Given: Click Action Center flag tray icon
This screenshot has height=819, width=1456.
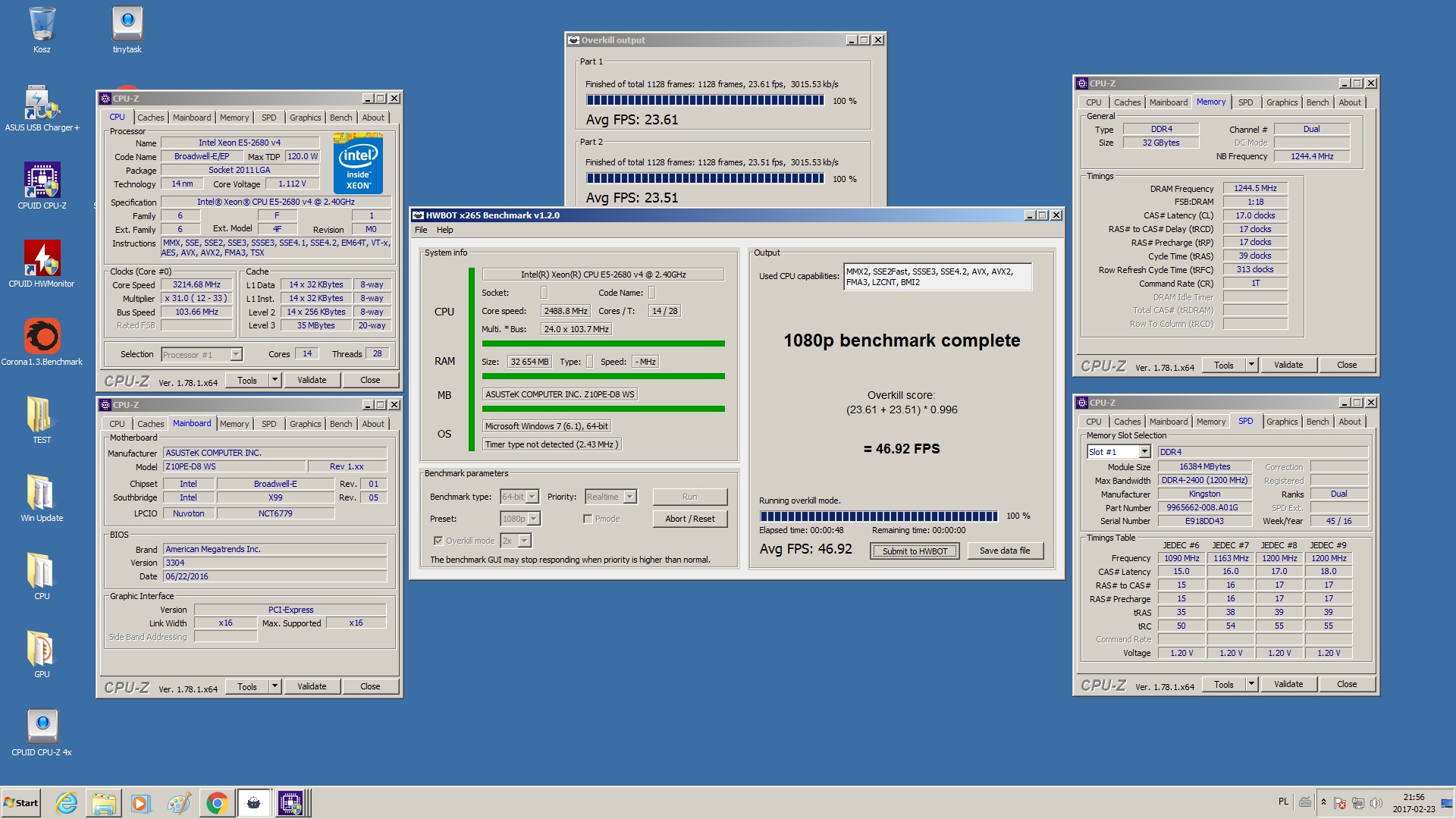Looking at the screenshot, I should pos(1340,802).
